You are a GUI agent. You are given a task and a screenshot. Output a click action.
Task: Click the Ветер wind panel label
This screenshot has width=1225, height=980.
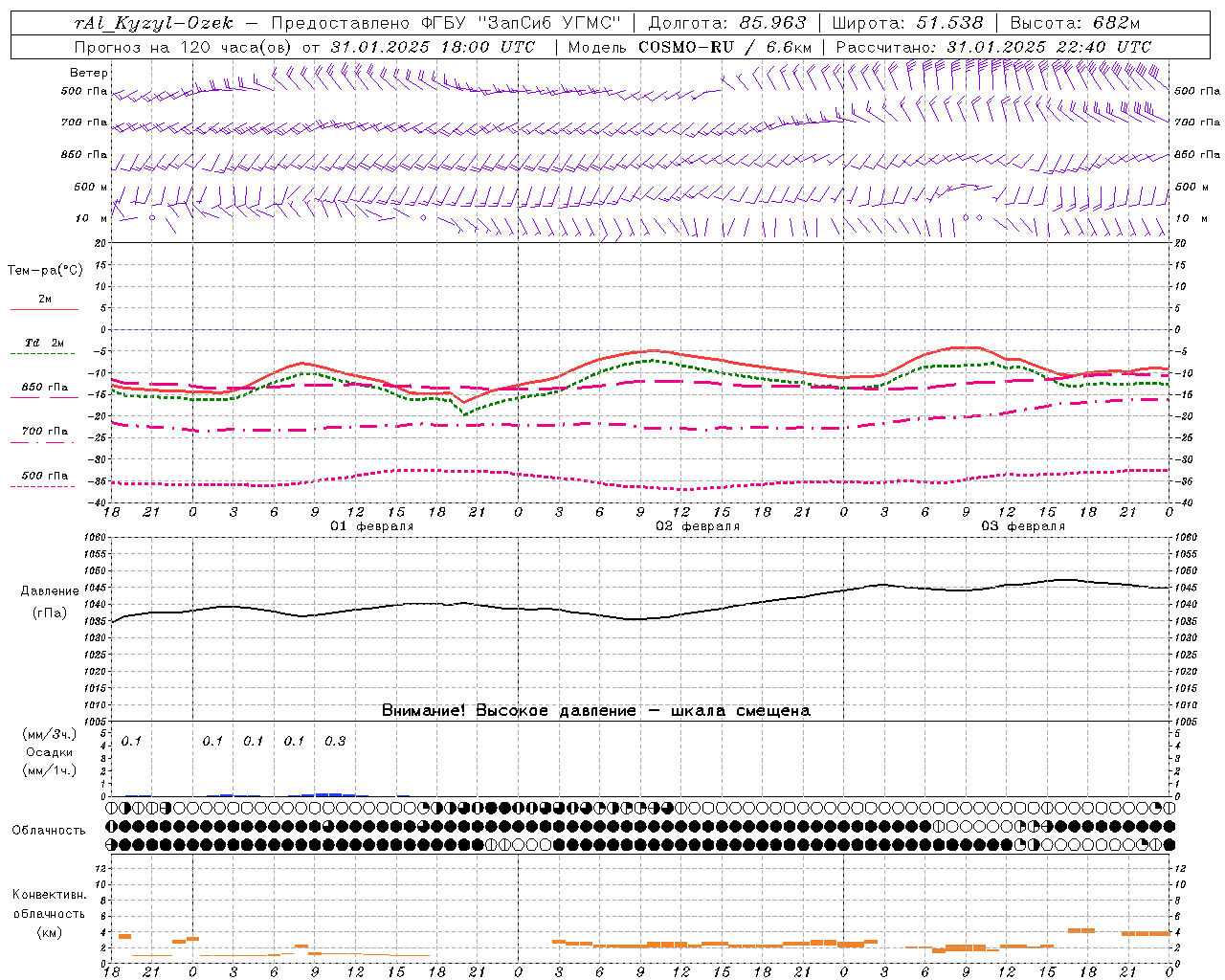[x=88, y=73]
